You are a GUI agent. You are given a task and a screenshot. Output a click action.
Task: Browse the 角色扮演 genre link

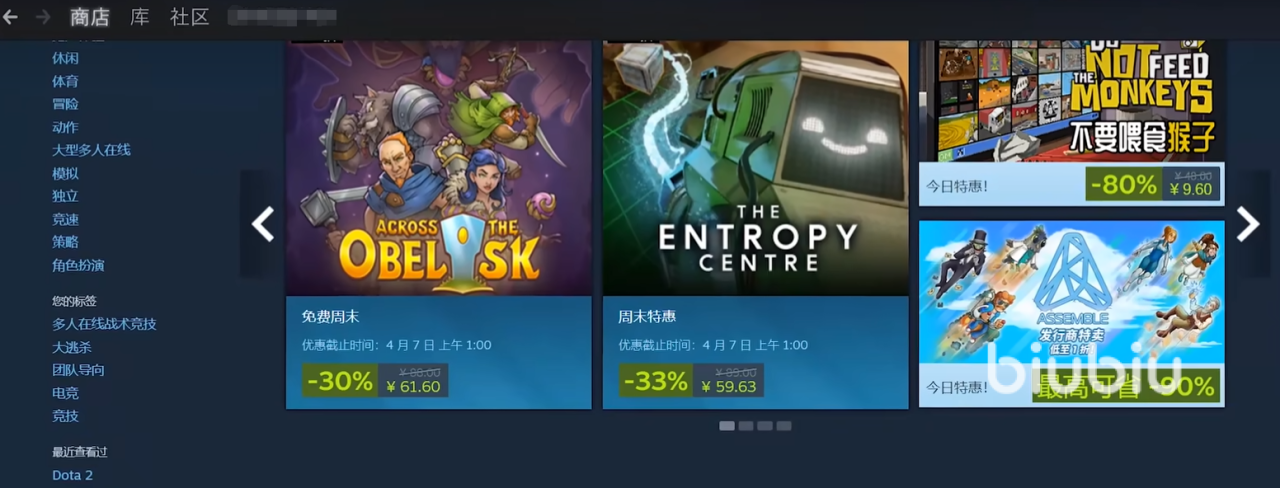[x=78, y=265]
